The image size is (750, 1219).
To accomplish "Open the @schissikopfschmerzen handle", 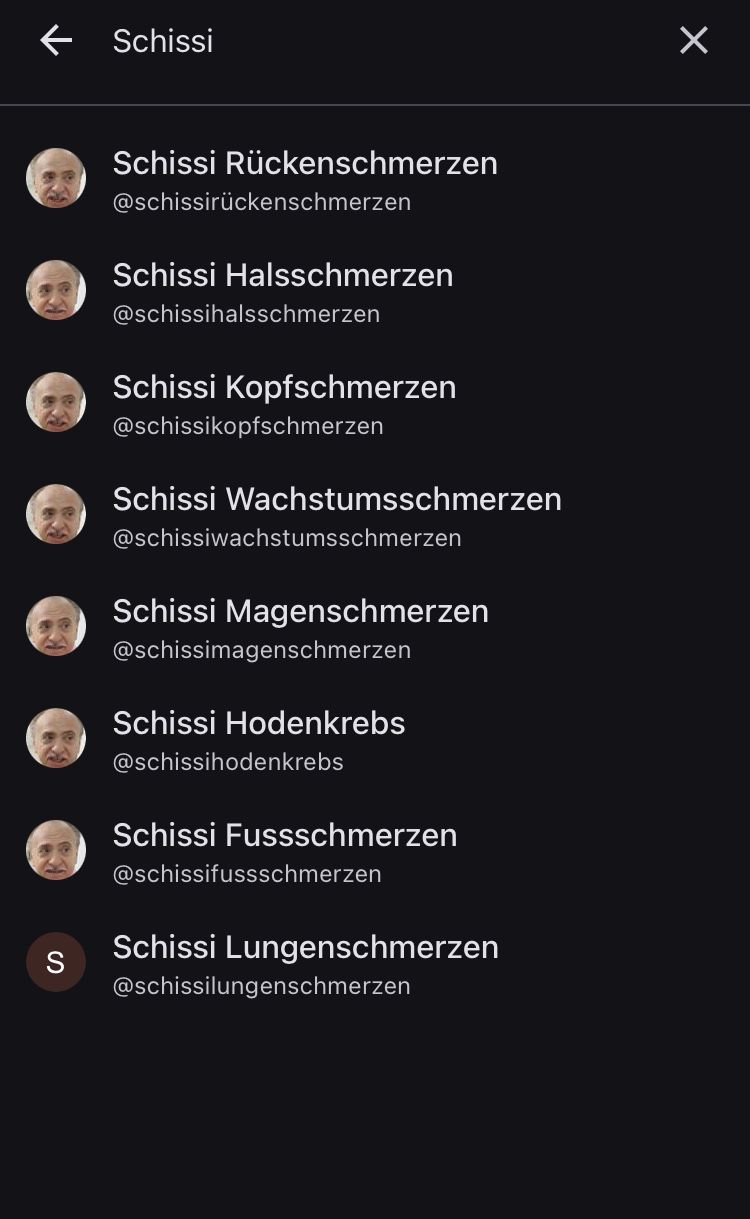I will [248, 426].
